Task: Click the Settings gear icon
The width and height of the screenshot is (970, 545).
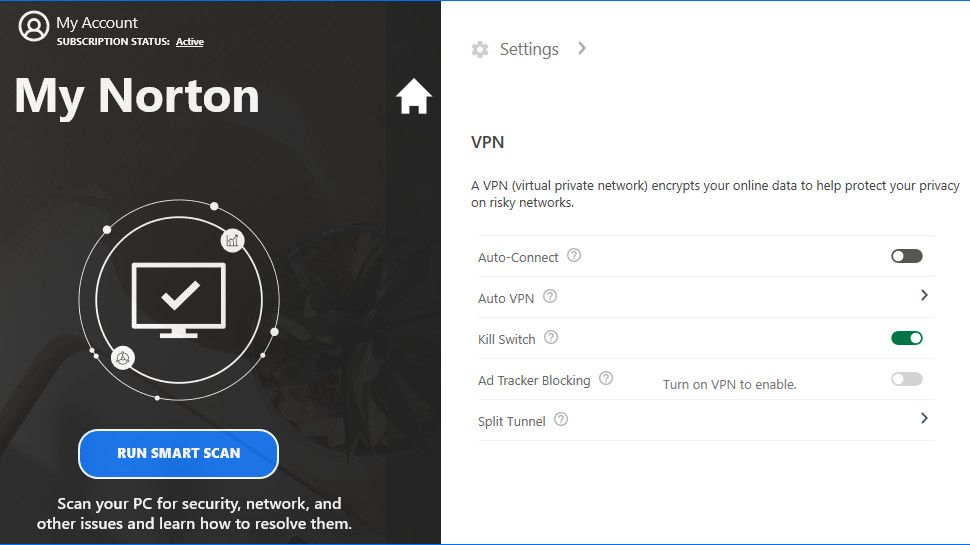Action: point(480,49)
